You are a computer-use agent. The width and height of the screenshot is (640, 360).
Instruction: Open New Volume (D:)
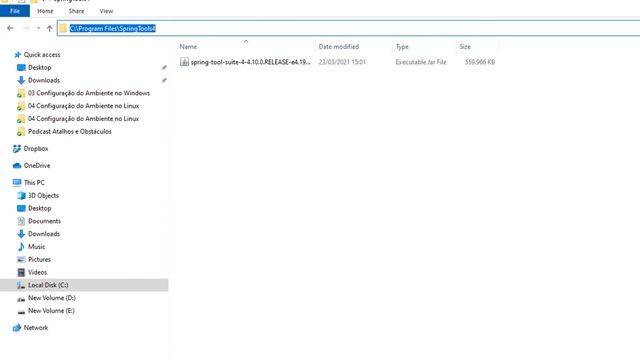[52, 298]
